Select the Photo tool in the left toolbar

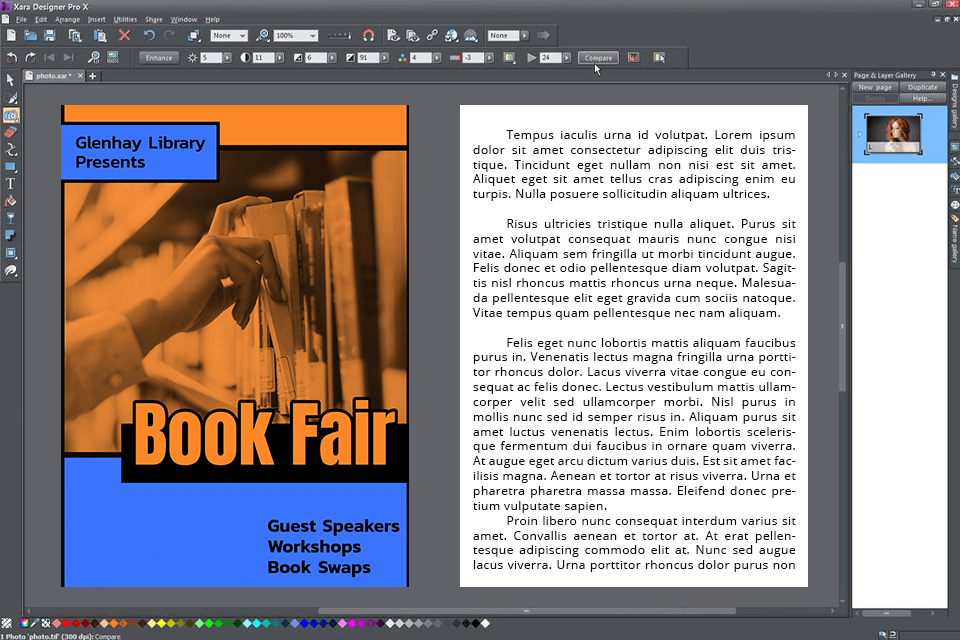point(11,115)
